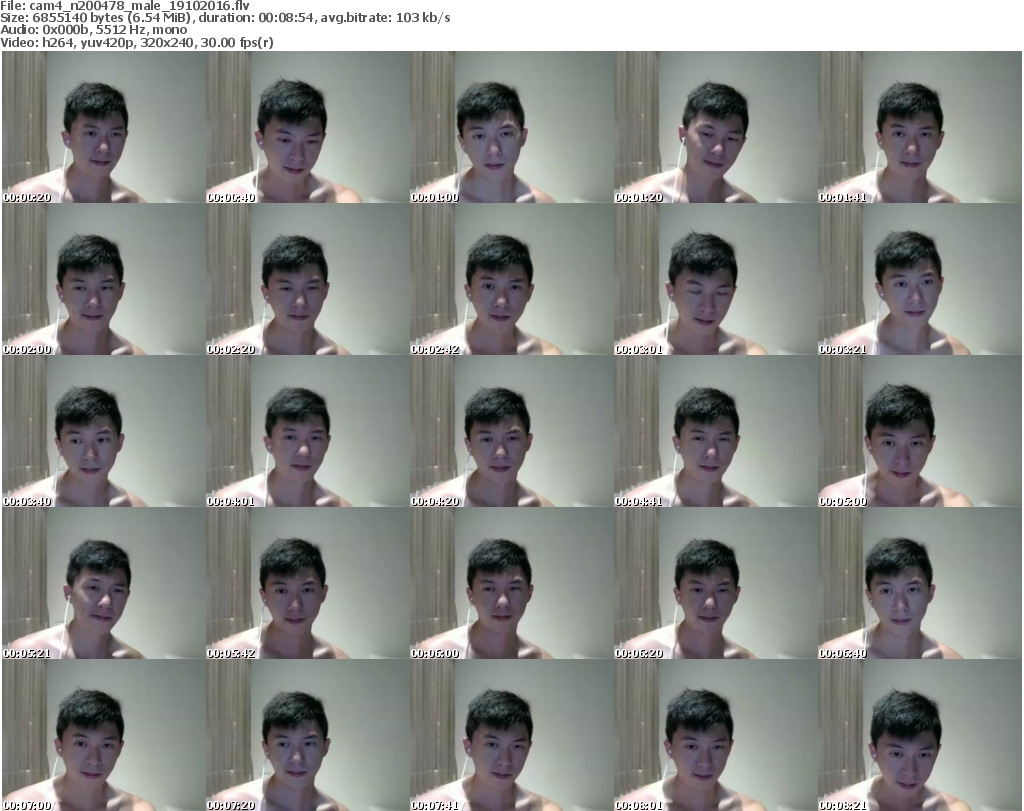The image size is (1024, 811).
Task: Click the thumbnail frame stamped 00:00:40
Action: 308,127
